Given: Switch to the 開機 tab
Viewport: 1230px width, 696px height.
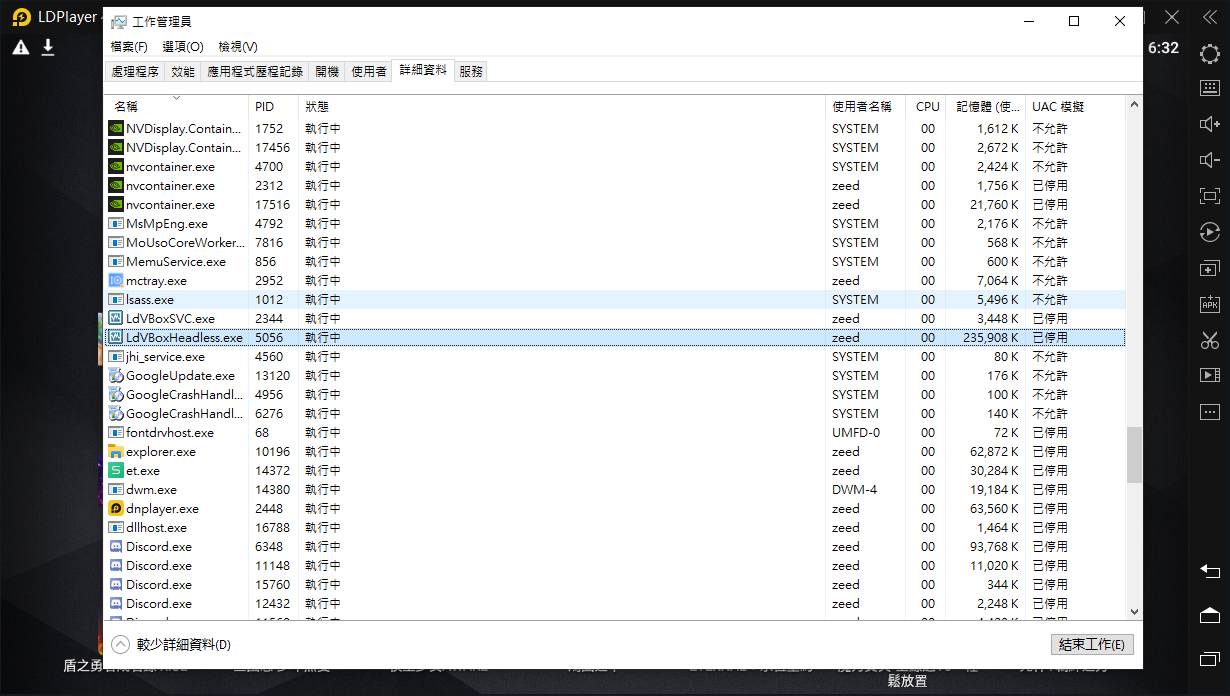Looking at the screenshot, I should coord(327,72).
